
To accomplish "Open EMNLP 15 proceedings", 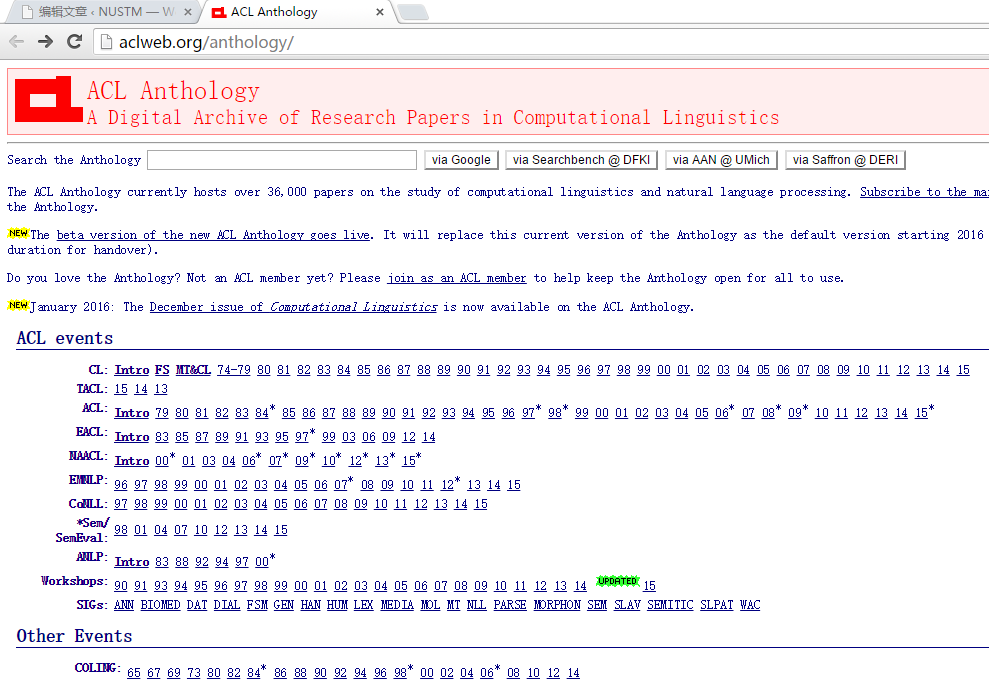I will 514,484.
